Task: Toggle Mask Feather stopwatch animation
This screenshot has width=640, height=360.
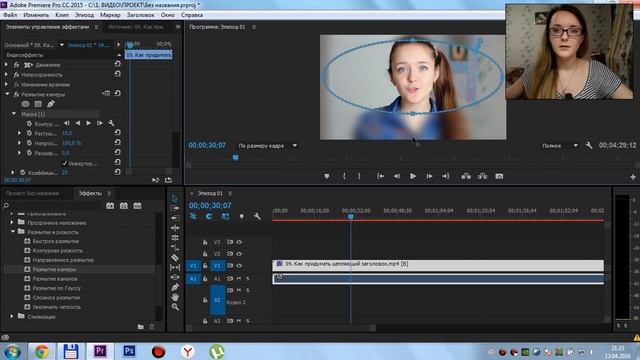Action: (x=29, y=133)
